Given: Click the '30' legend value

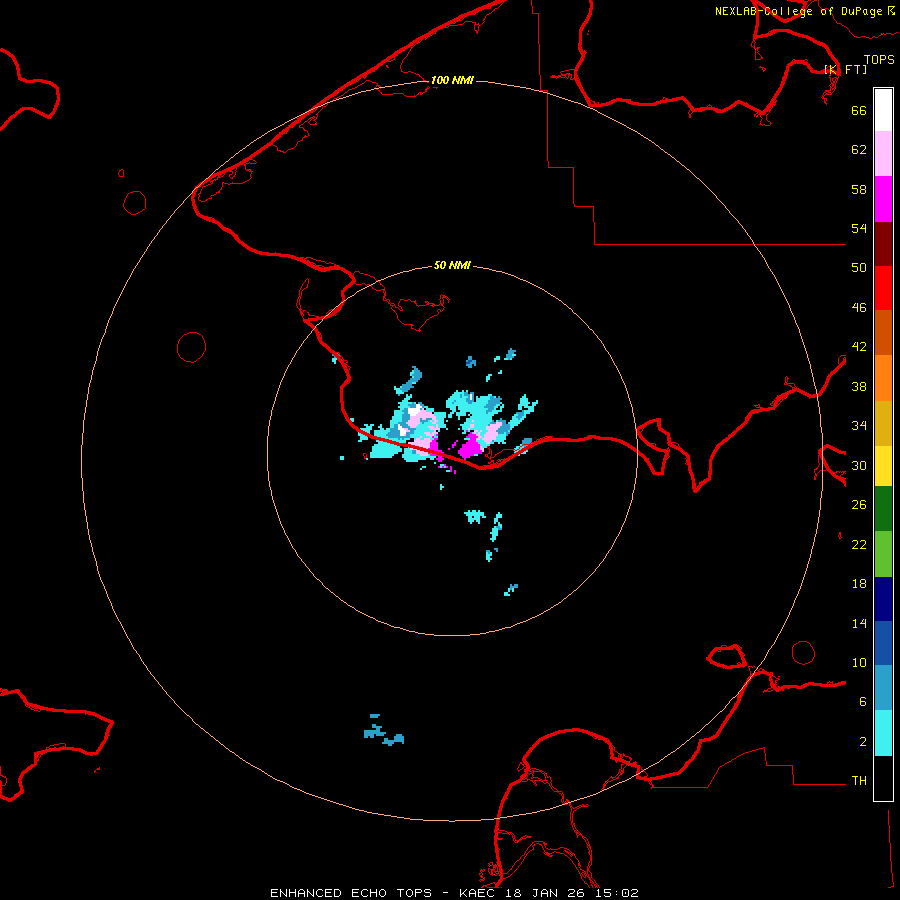Looking at the screenshot, I should tap(859, 465).
